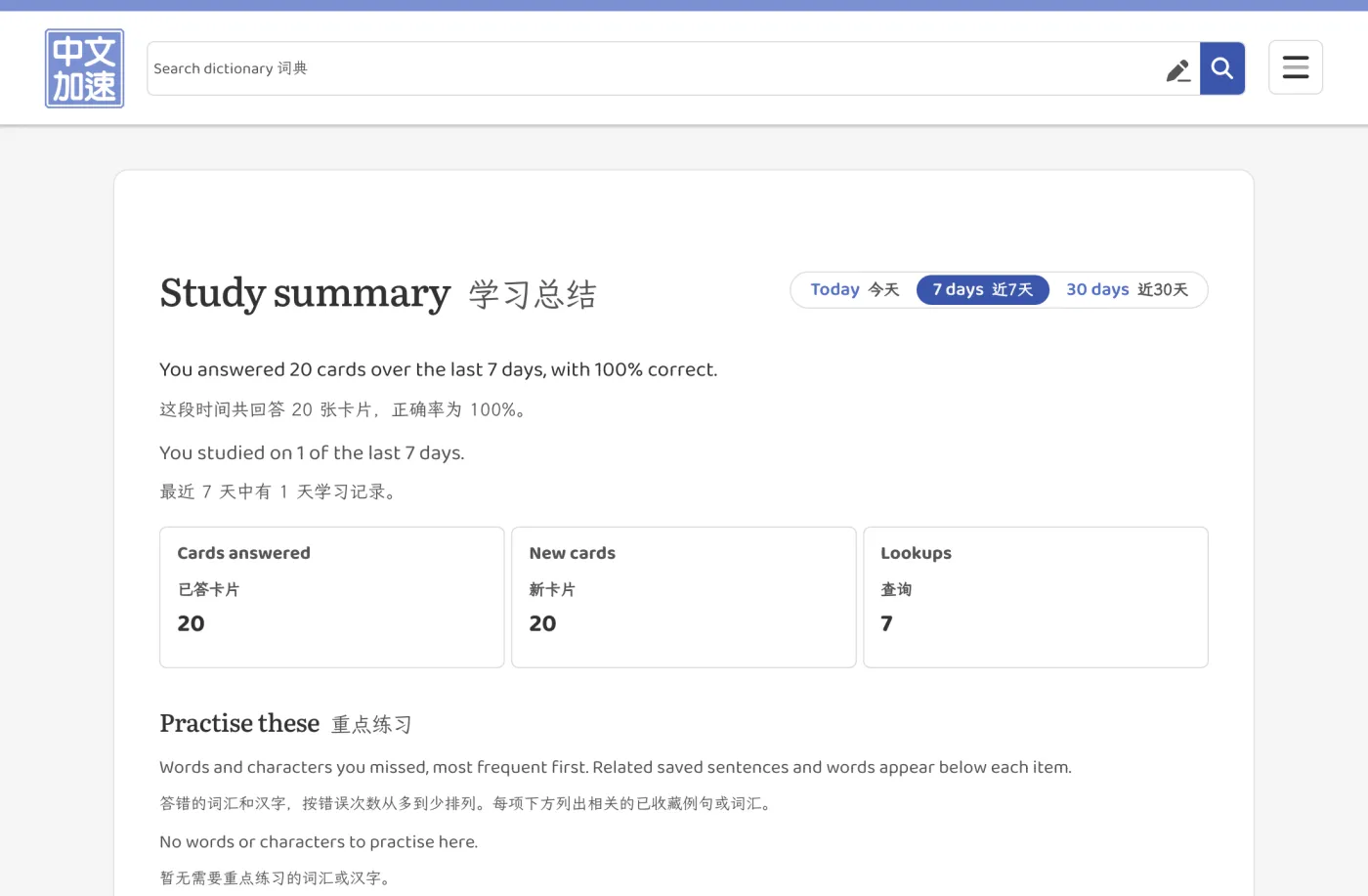
Task: Open handwriting input pencil icon
Action: [1177, 69]
